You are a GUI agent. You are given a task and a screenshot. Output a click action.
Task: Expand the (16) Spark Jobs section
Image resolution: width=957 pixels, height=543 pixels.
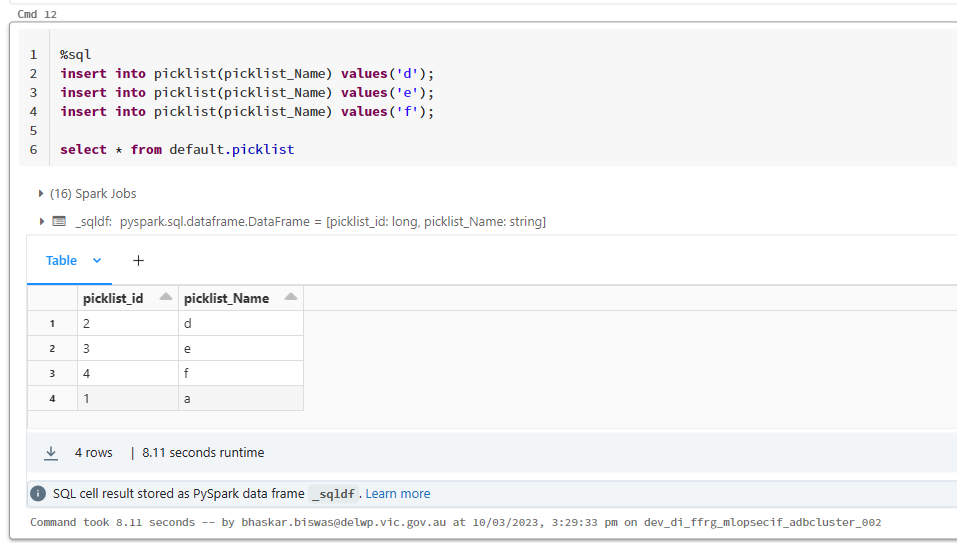[41, 194]
